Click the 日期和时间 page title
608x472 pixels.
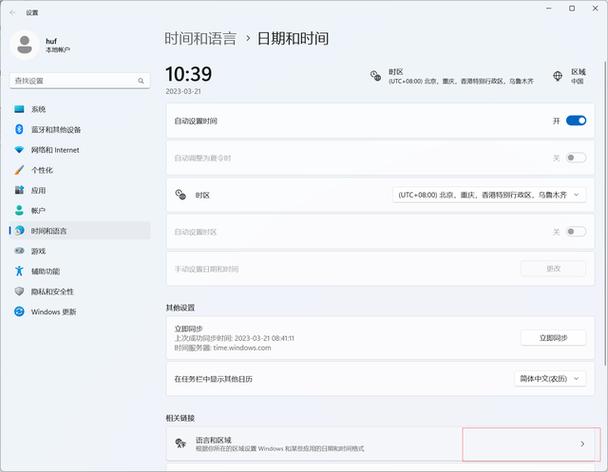pos(293,39)
